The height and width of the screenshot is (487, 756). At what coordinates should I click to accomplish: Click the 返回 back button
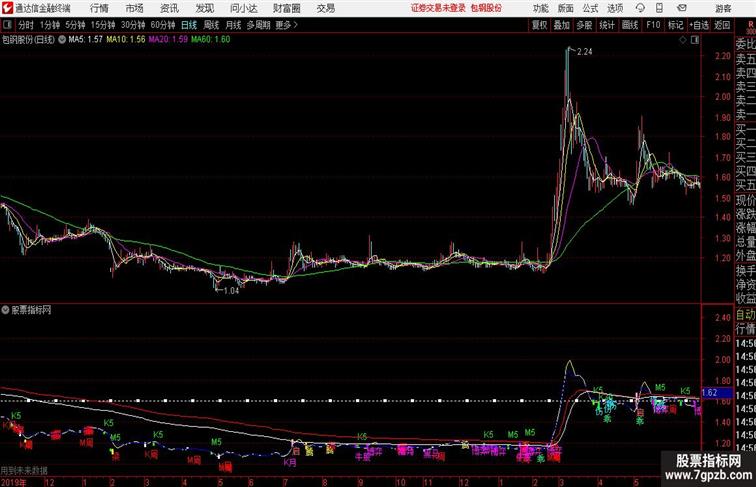[x=722, y=25]
